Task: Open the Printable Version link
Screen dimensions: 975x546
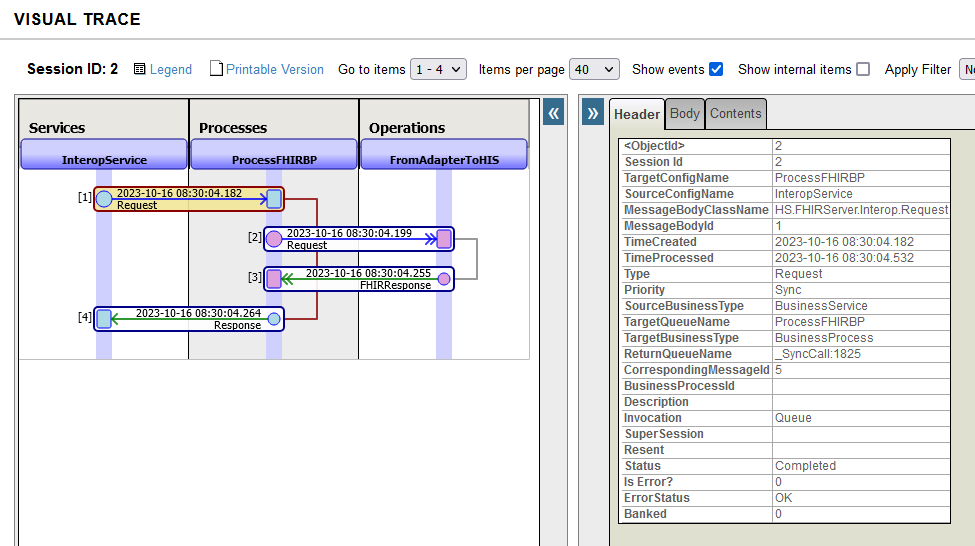Action: [275, 69]
